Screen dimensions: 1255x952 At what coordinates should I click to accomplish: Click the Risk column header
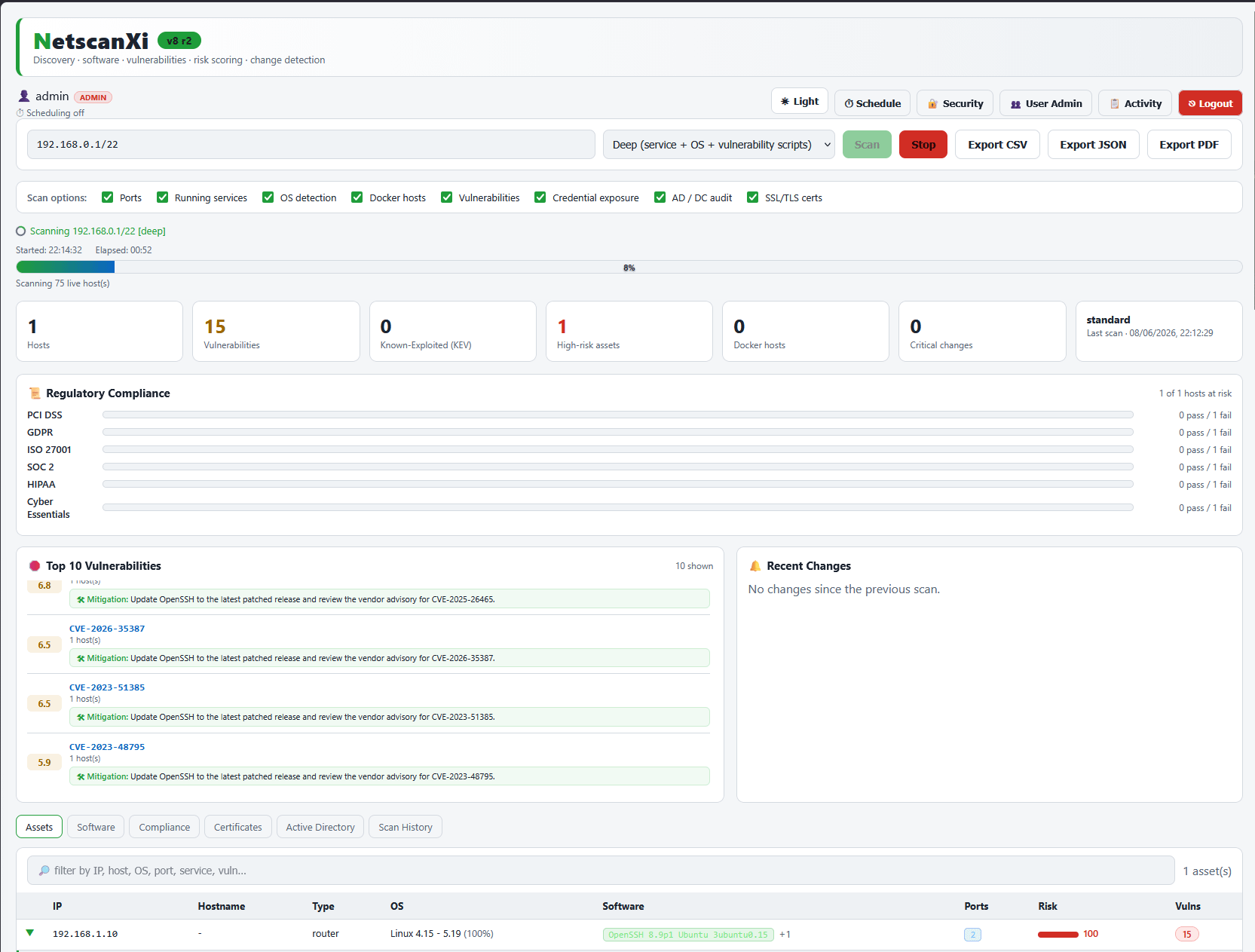pyautogui.click(x=1048, y=906)
